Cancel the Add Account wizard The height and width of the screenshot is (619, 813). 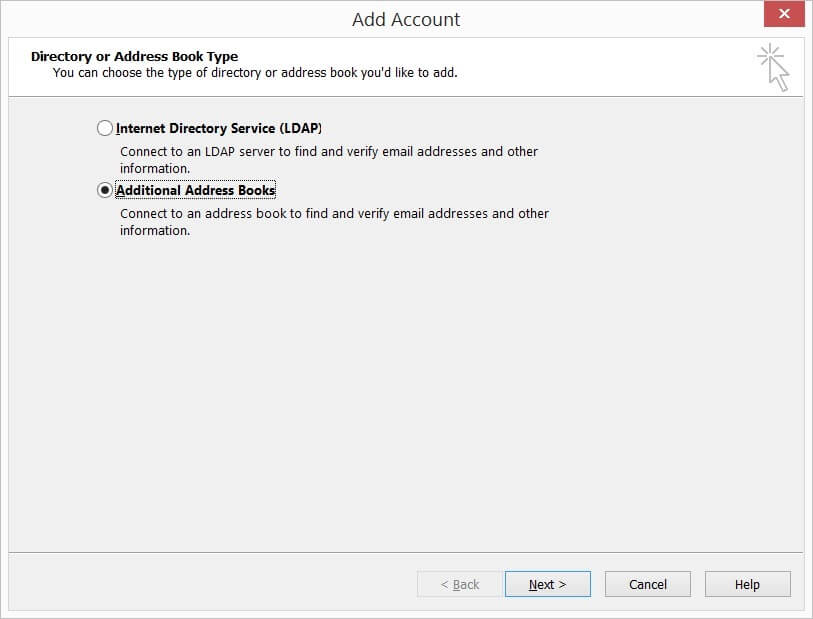[648, 584]
